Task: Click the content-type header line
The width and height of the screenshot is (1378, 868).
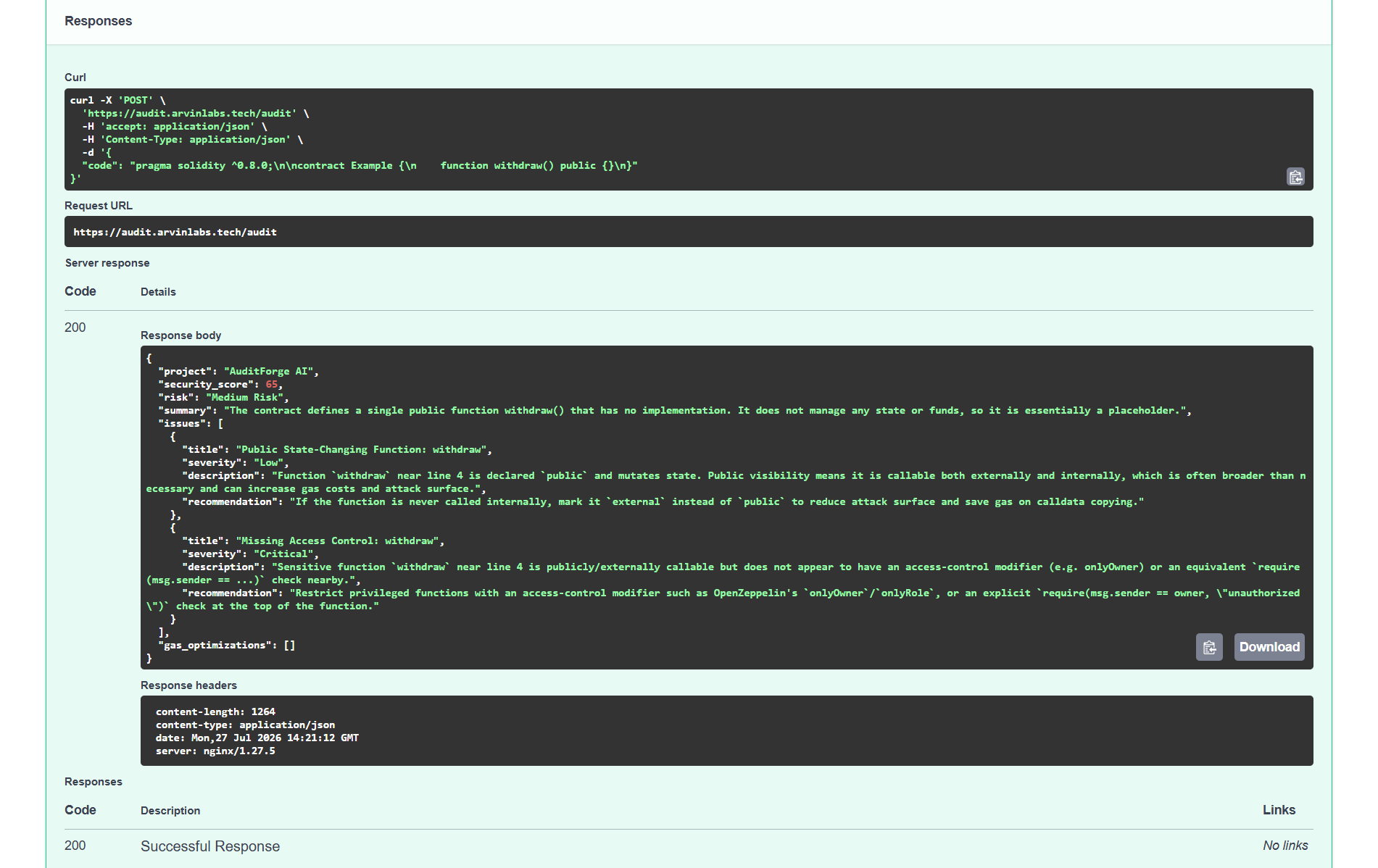Action: [x=245, y=725]
